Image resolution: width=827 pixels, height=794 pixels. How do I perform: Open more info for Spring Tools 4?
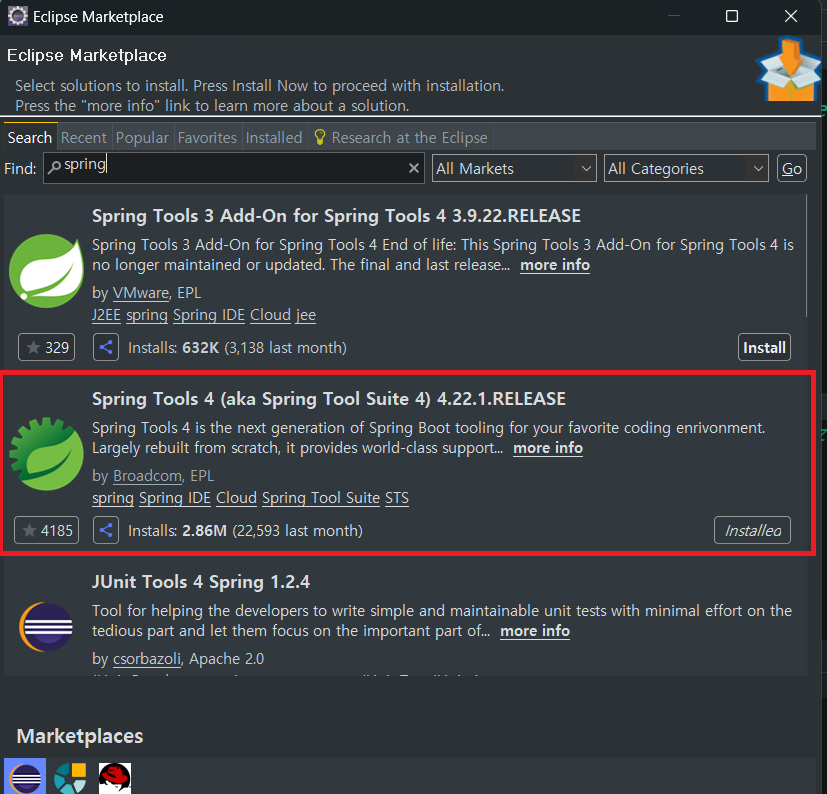coord(548,448)
